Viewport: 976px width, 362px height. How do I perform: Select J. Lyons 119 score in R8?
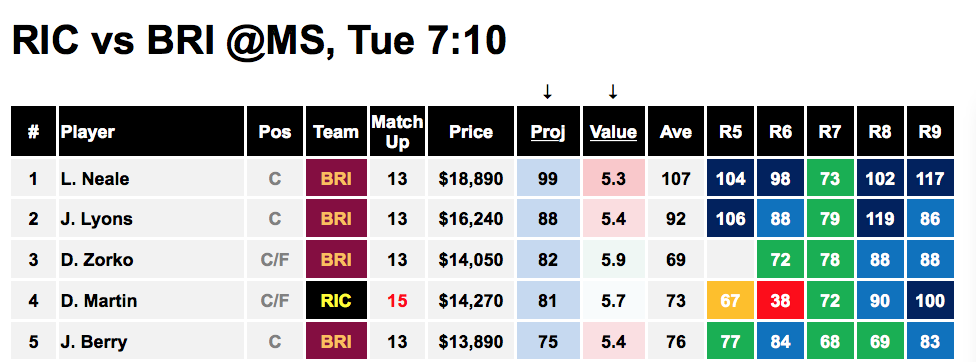880,220
